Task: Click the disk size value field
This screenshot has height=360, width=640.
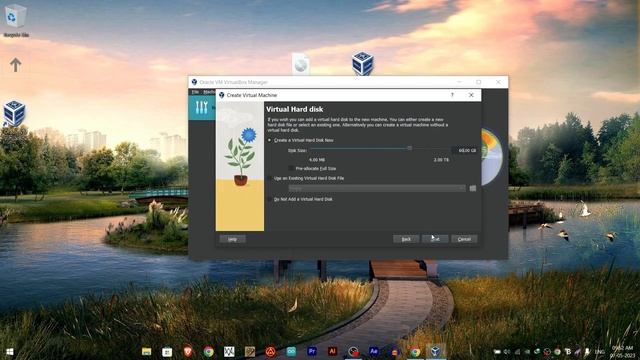Action: 464,150
